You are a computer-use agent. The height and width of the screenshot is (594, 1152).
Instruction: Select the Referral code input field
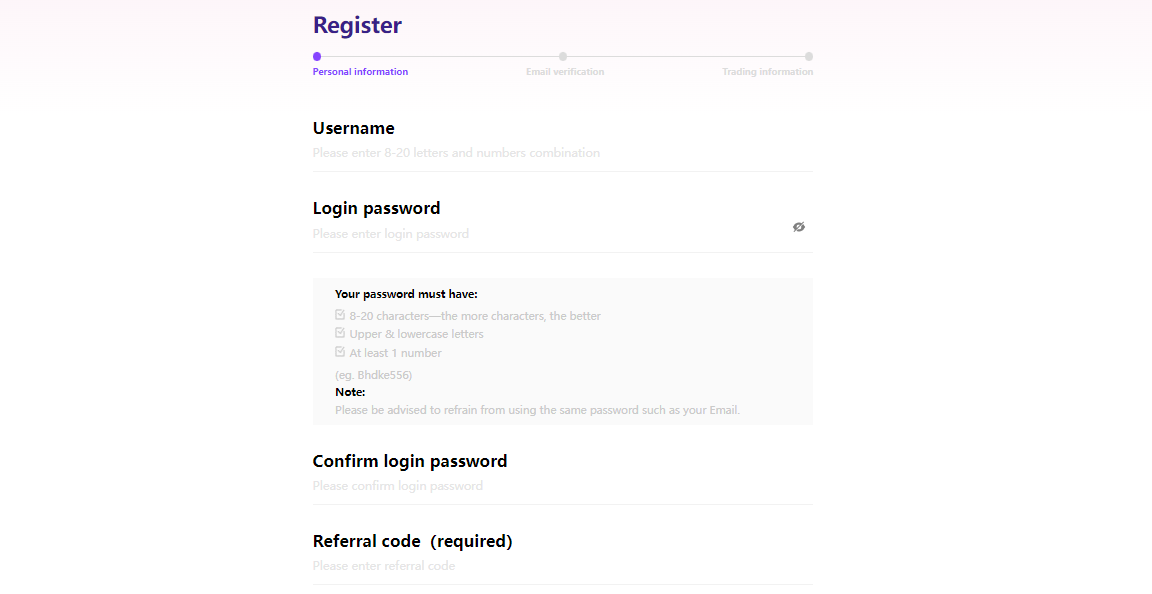coord(562,566)
